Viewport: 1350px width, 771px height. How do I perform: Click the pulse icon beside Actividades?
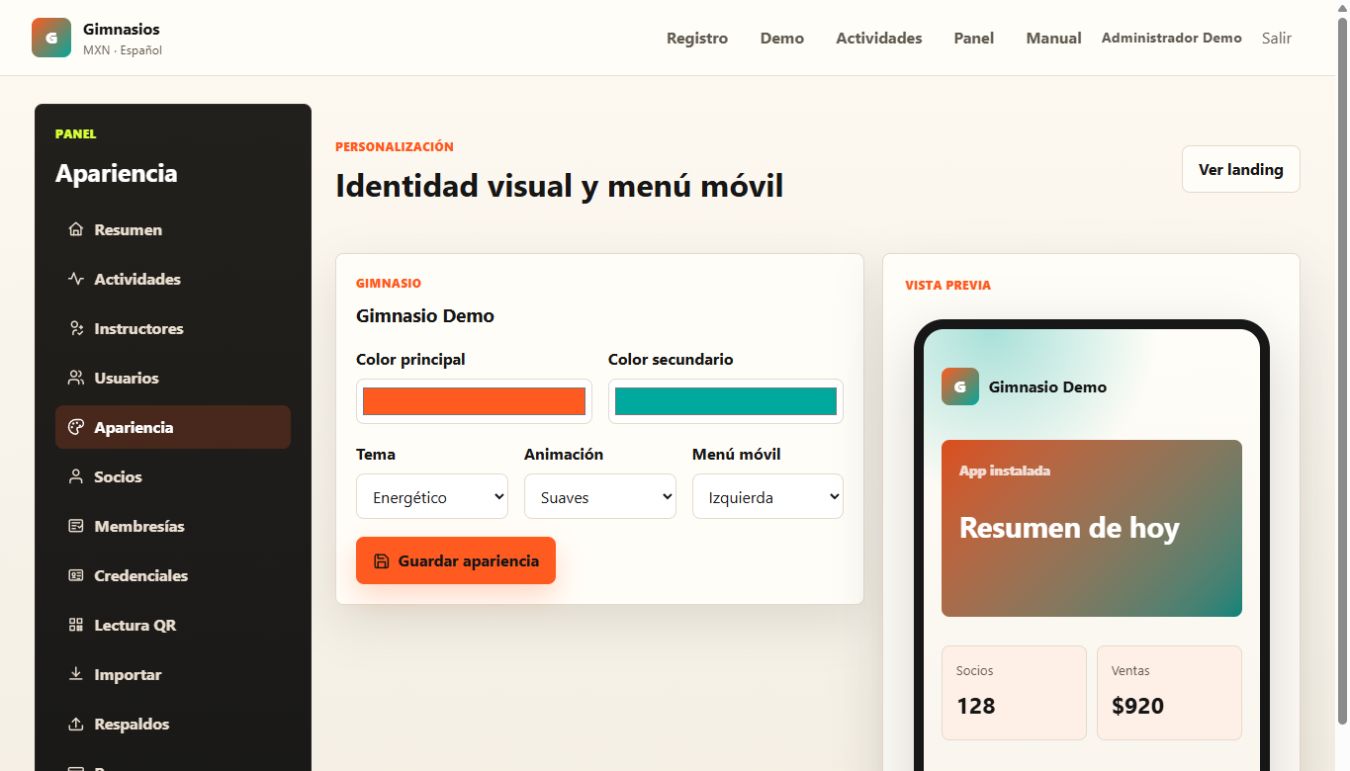point(76,279)
